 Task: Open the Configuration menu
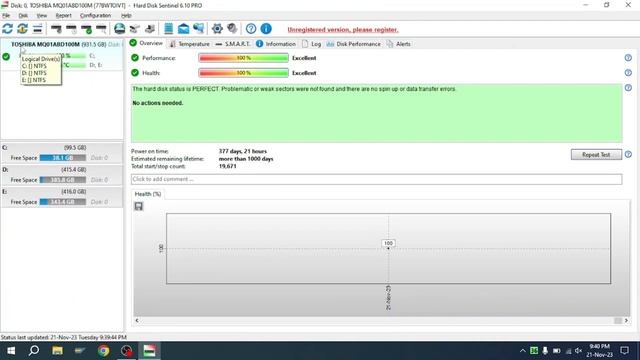96,16
